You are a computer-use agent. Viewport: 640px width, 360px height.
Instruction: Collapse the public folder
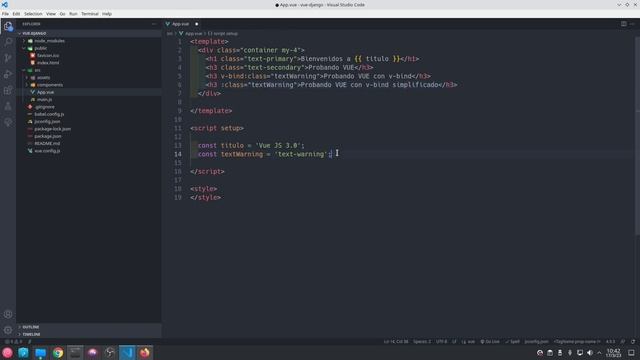tap(40, 48)
